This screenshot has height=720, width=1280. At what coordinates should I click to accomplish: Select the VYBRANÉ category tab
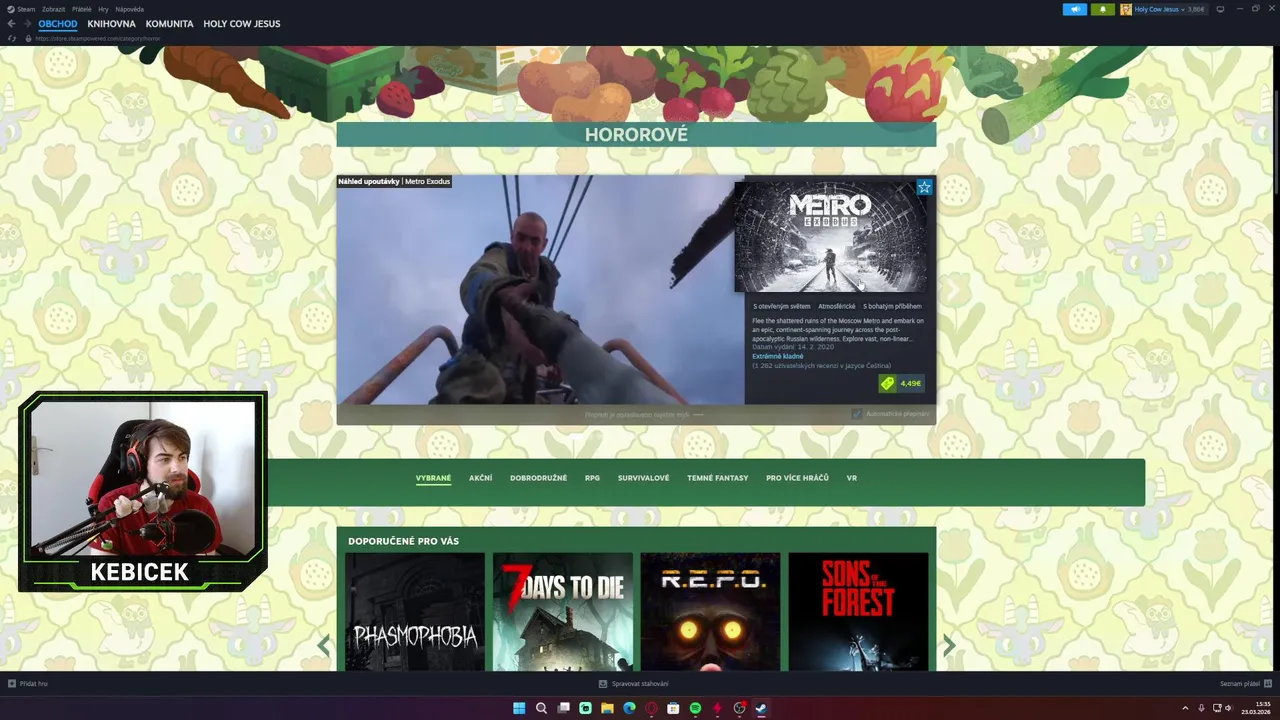[x=433, y=478]
